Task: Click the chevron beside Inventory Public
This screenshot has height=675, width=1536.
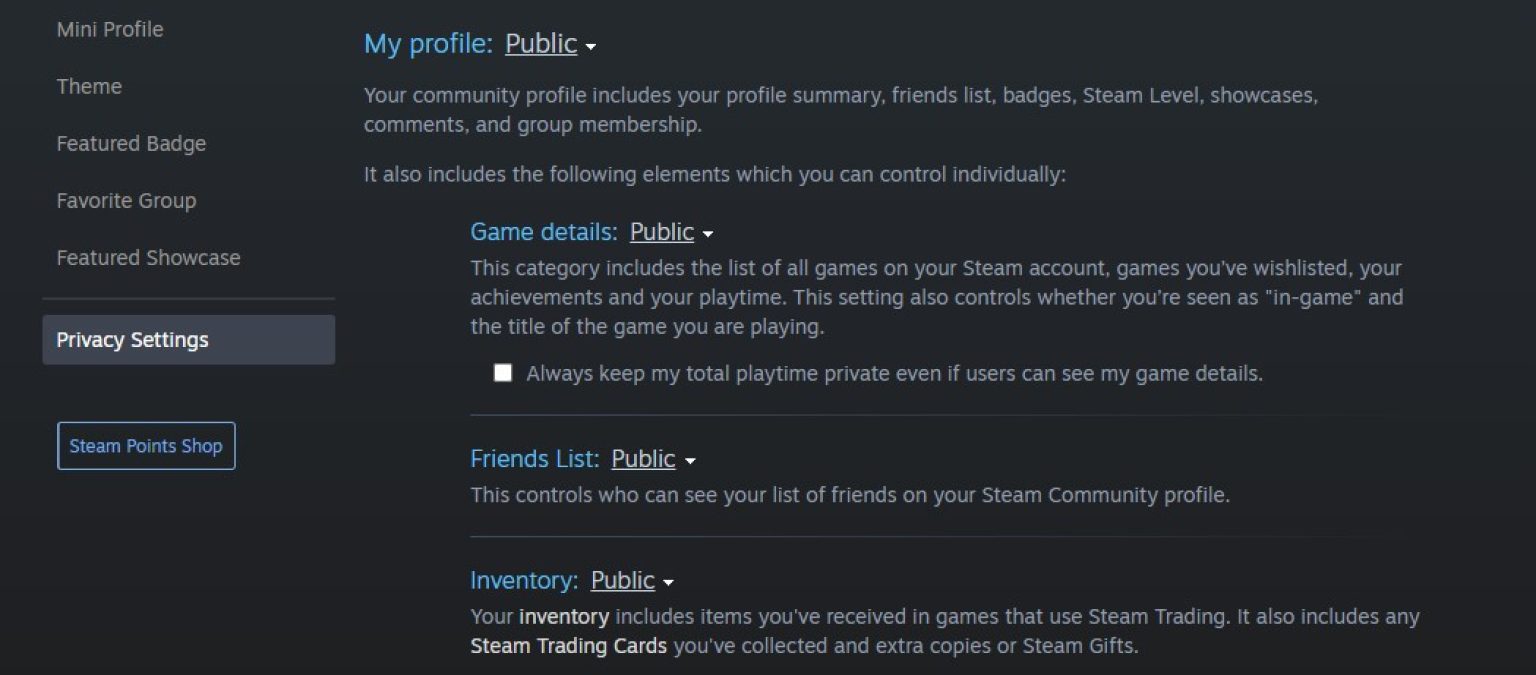Action: pyautogui.click(x=670, y=582)
